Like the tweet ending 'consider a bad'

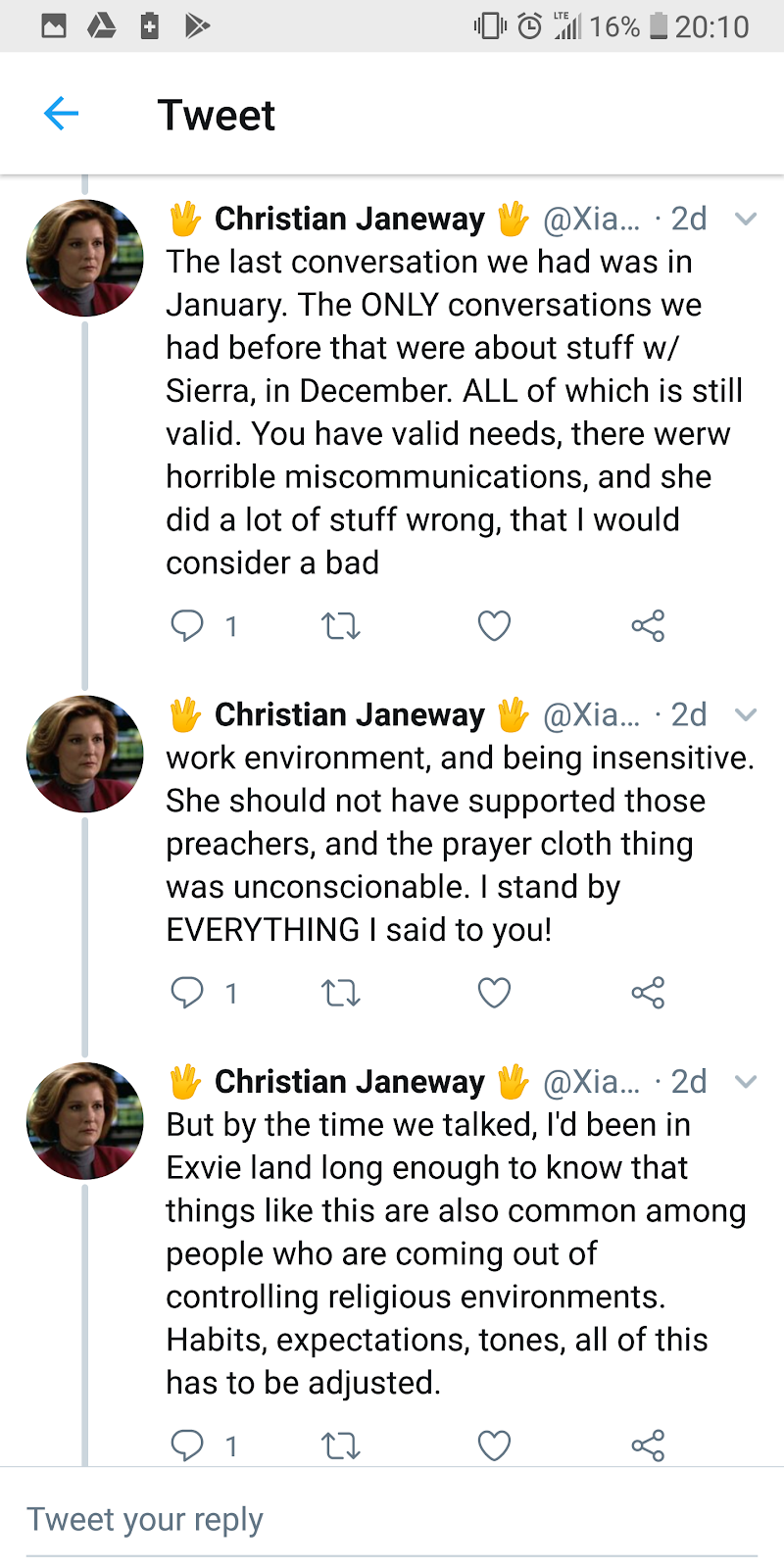click(x=494, y=625)
